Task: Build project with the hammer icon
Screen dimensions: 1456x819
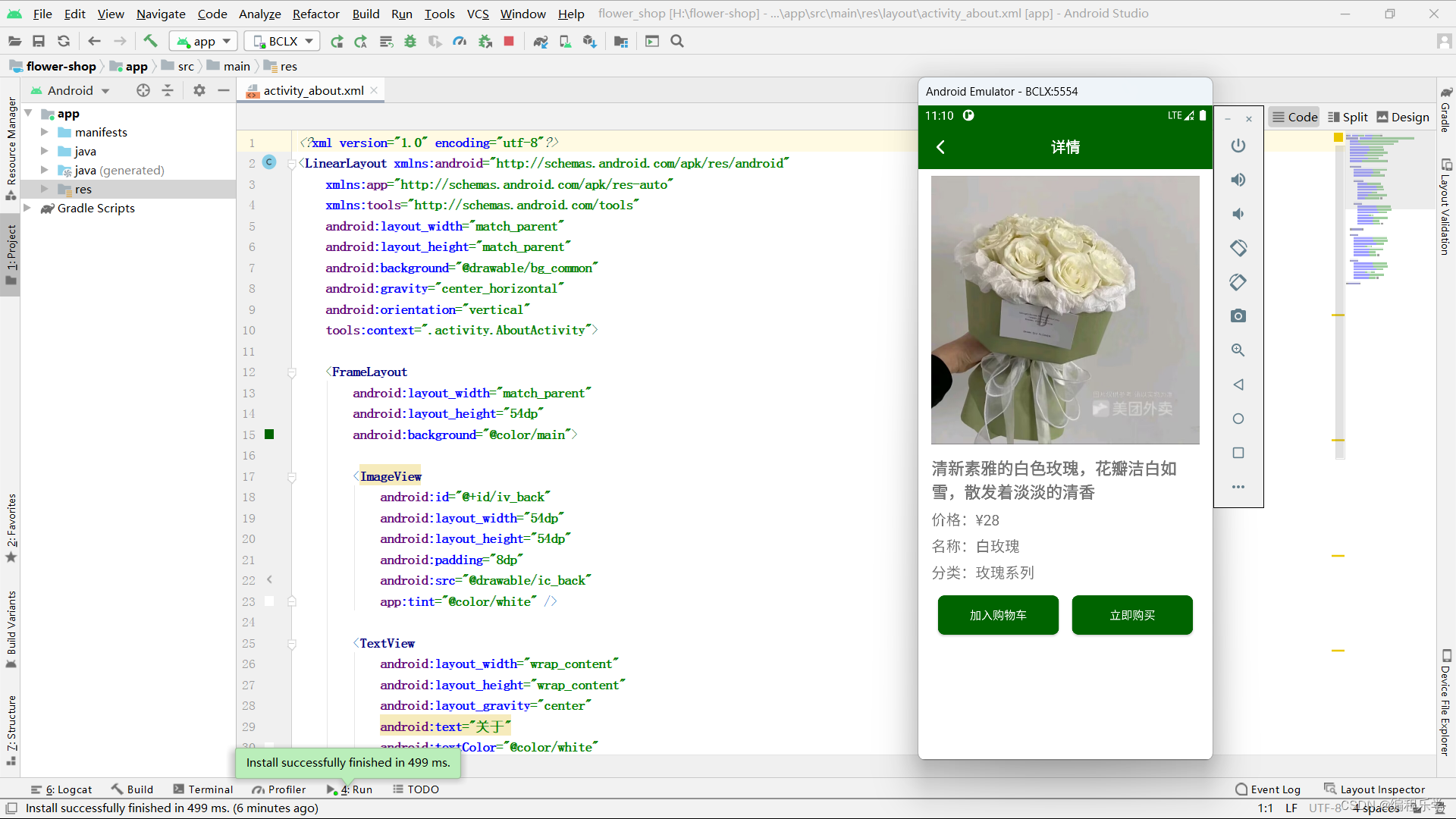Action: point(150,41)
